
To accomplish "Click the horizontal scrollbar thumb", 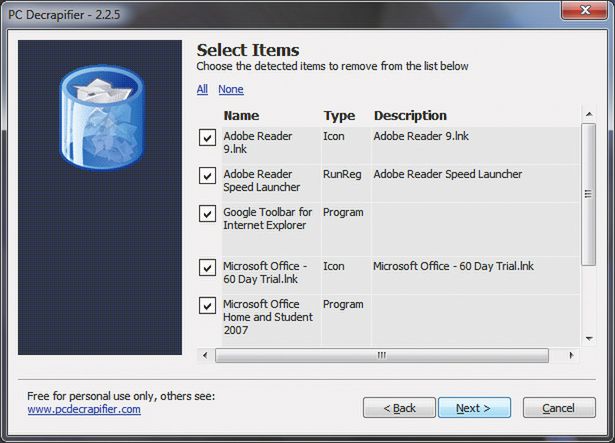I will 382,355.
